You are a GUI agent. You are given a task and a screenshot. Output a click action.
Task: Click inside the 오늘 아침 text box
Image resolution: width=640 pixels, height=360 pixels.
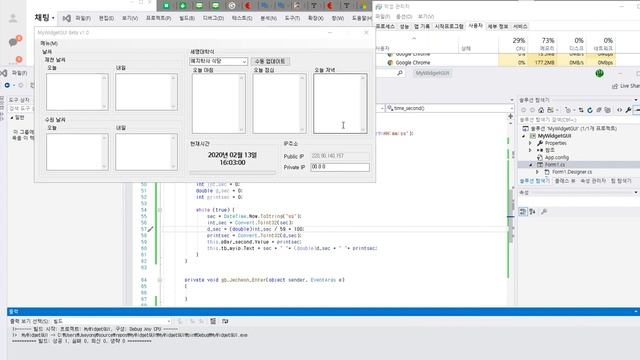pos(219,103)
